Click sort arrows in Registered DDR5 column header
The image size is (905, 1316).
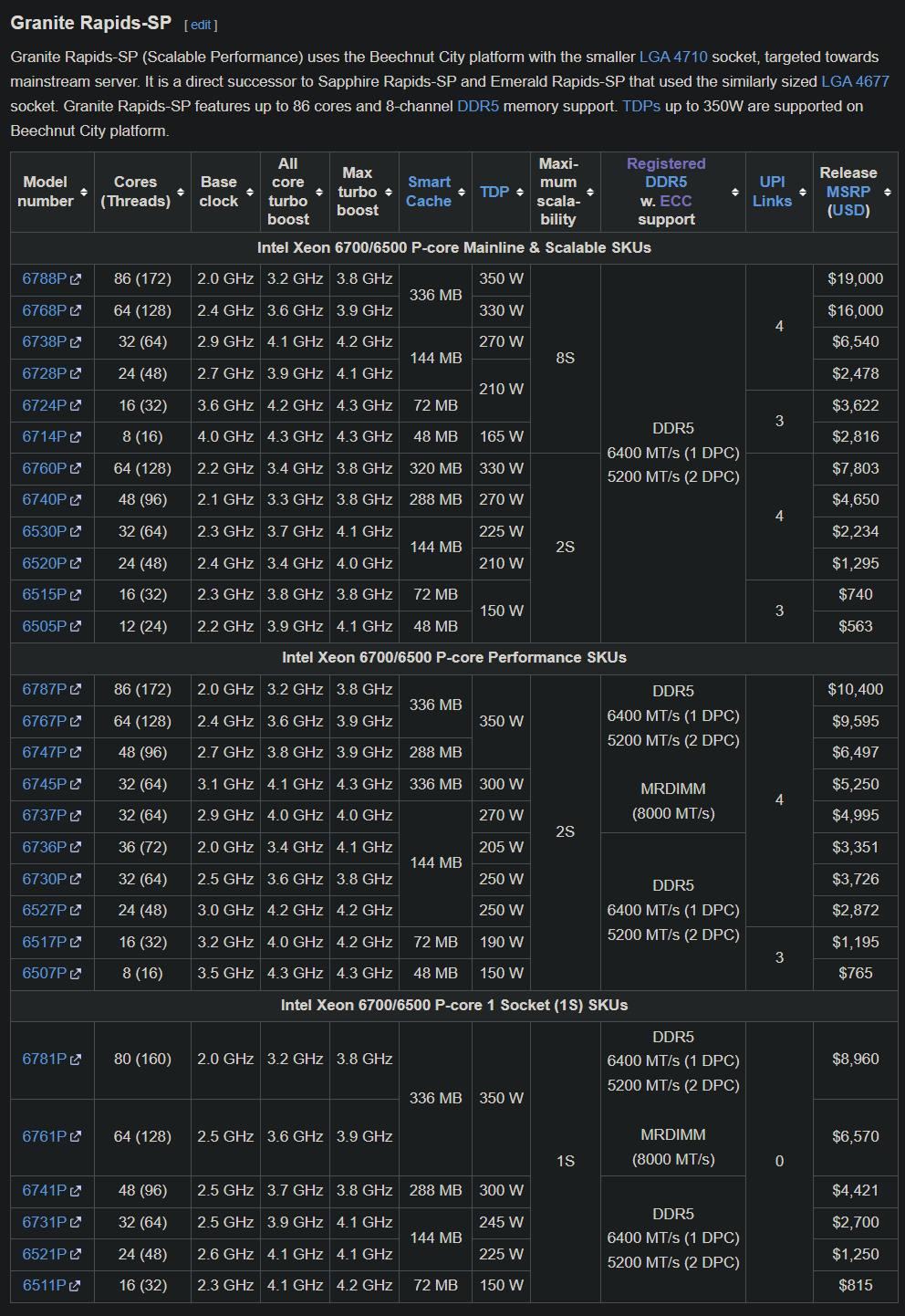[735, 192]
